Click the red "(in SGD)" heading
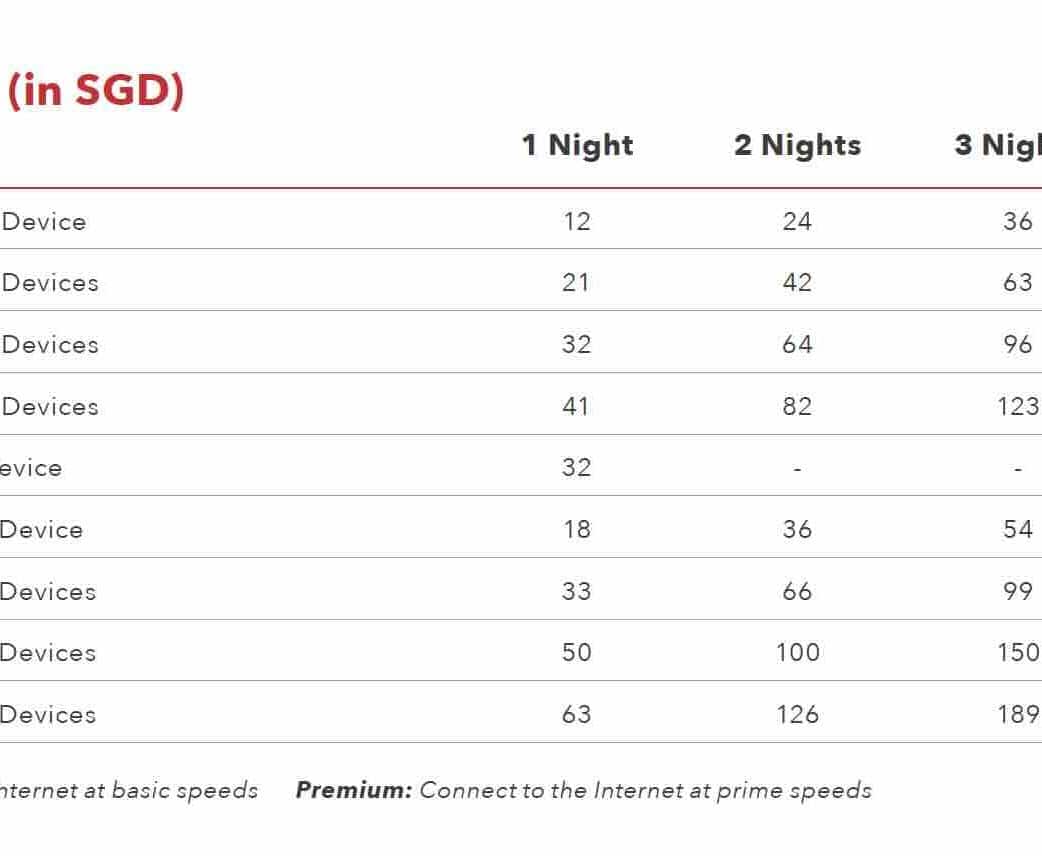Viewport: 1042px width, 856px height. (x=96, y=92)
